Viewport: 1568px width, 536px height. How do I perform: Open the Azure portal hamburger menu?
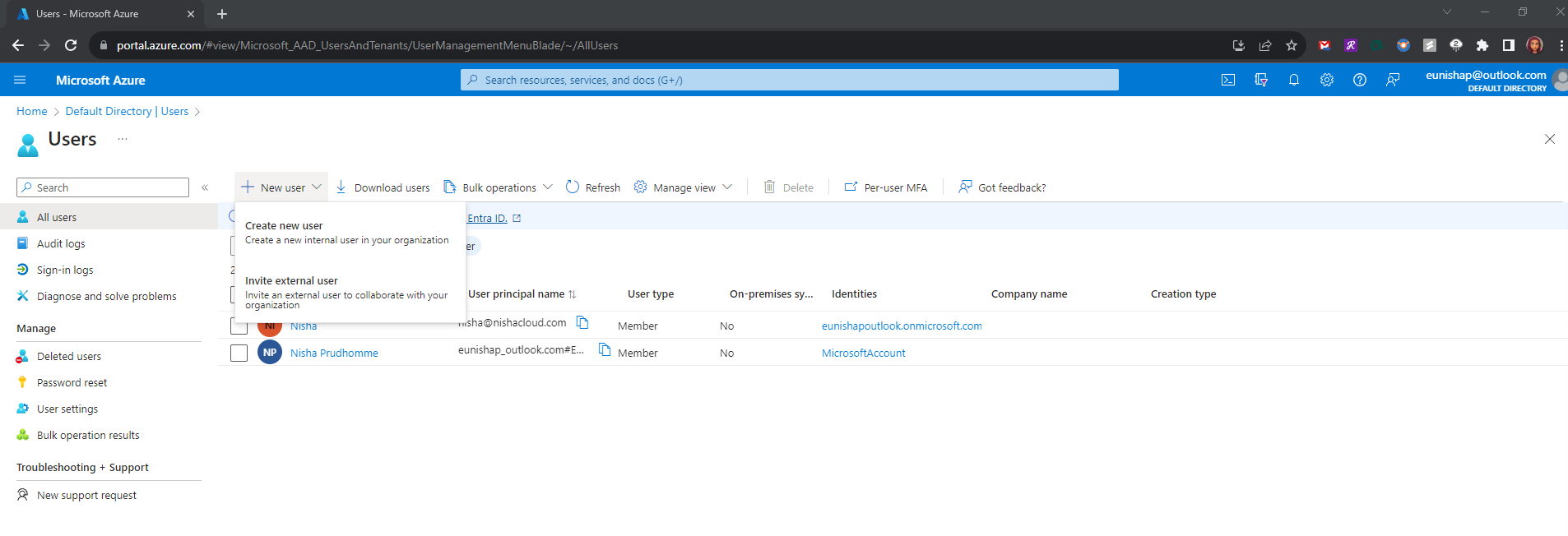20,80
